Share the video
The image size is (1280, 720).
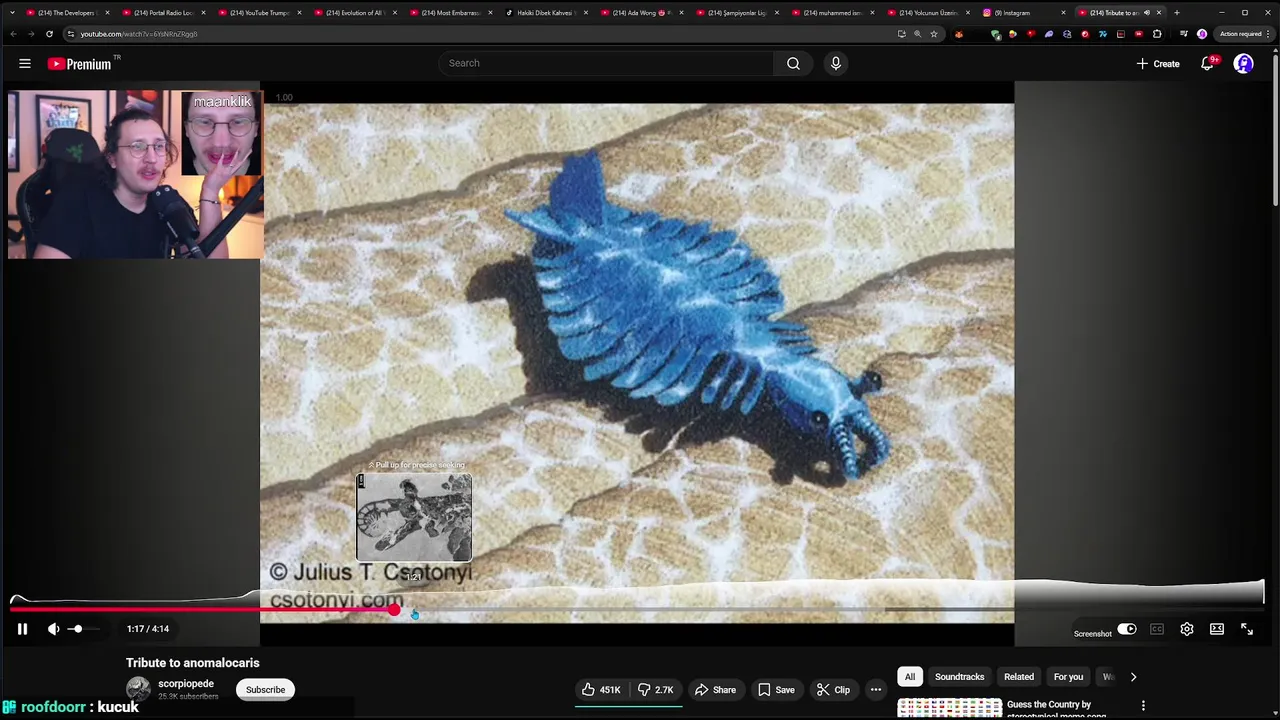pyautogui.click(x=715, y=689)
